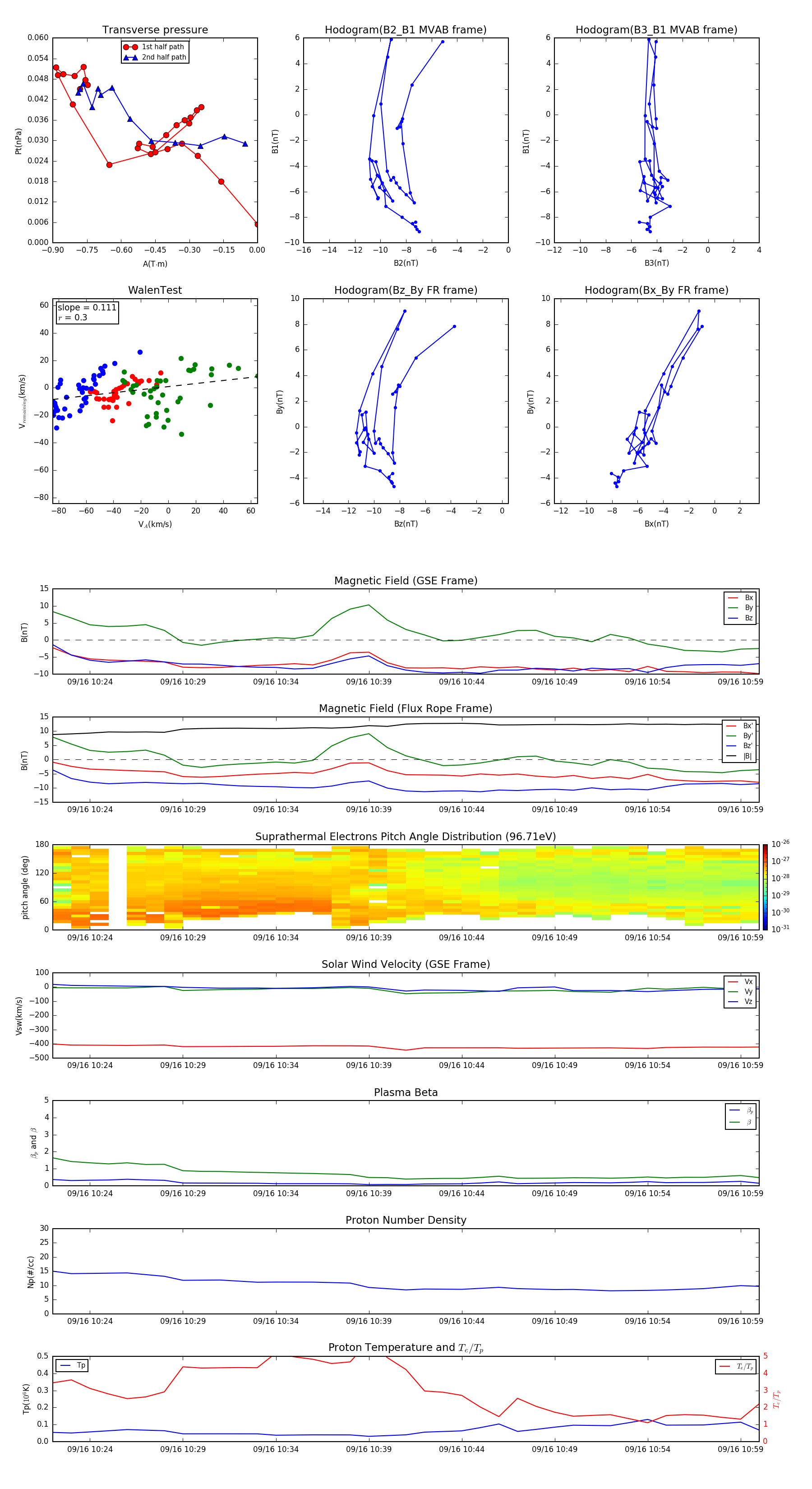Click the 'Solar Wind Velocity (GSE Frame)' title
Image resolution: width=812 pixels, height=1489 pixels.
[406, 964]
